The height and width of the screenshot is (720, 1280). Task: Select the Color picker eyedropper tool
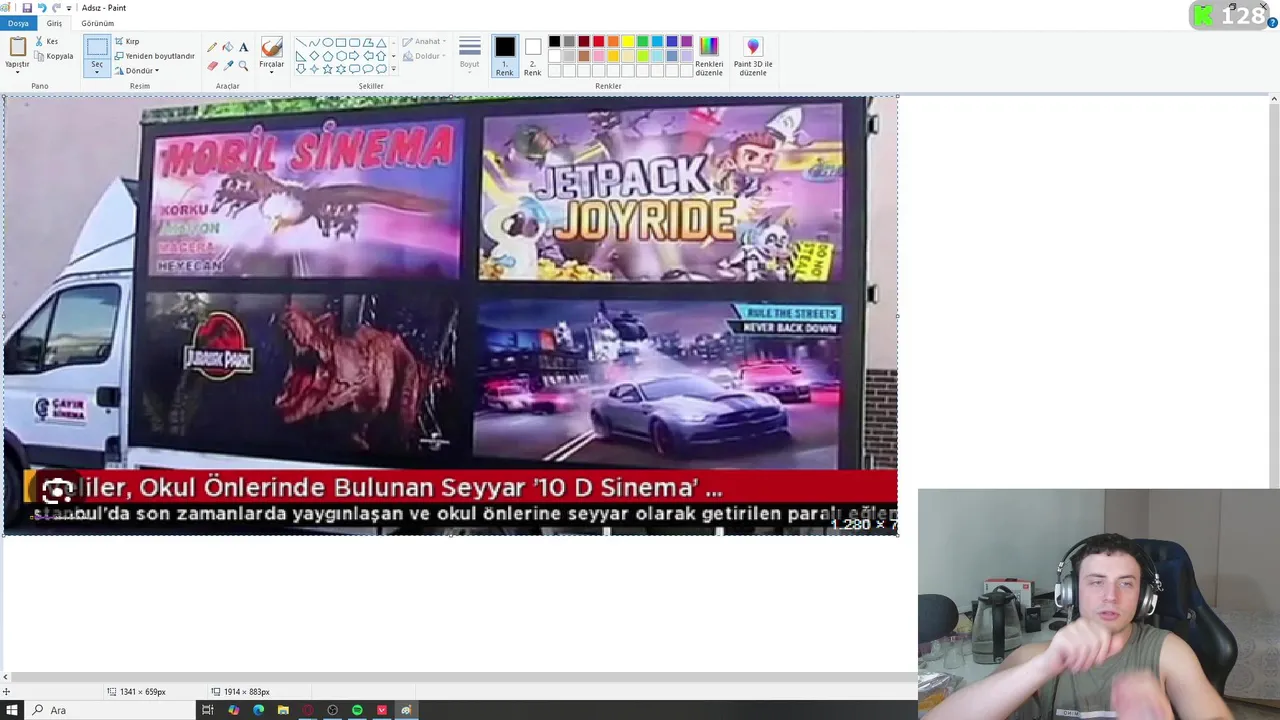[228, 66]
